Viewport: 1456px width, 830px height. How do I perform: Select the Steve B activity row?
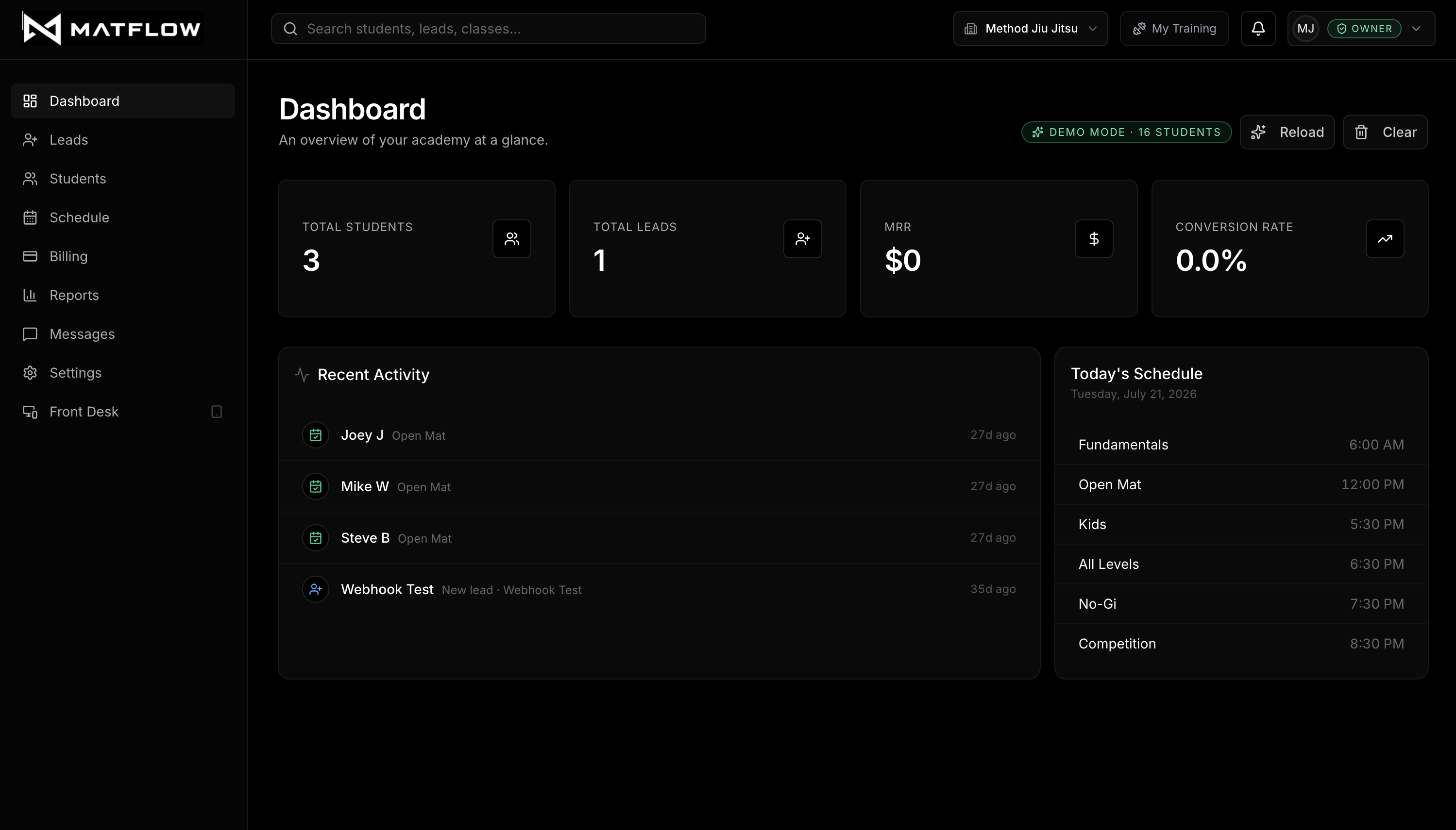[x=659, y=538]
